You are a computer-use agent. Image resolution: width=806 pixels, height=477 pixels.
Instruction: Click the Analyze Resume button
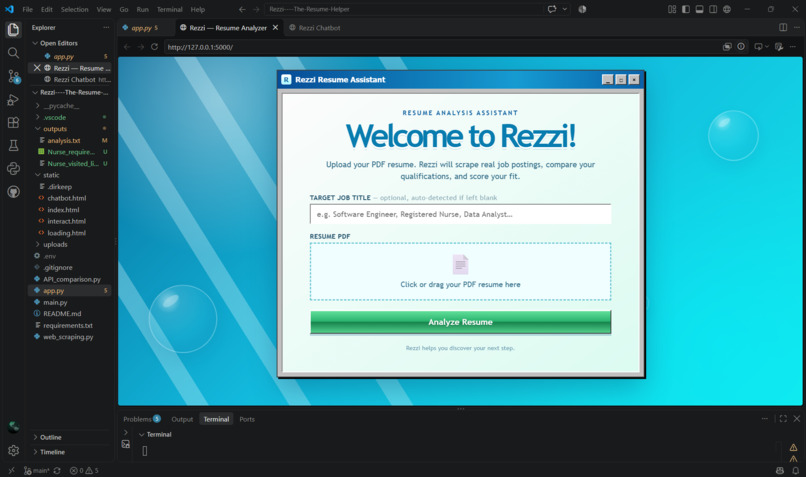(x=461, y=322)
